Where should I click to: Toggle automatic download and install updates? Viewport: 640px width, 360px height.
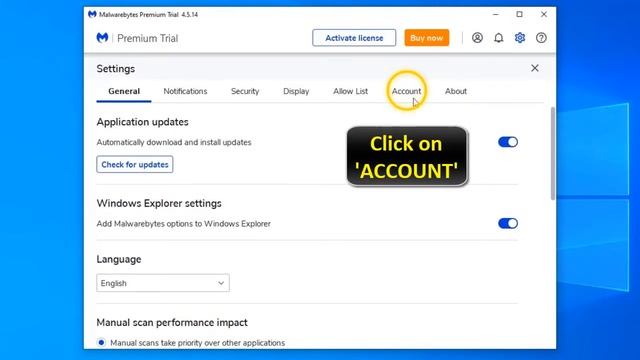click(x=508, y=142)
